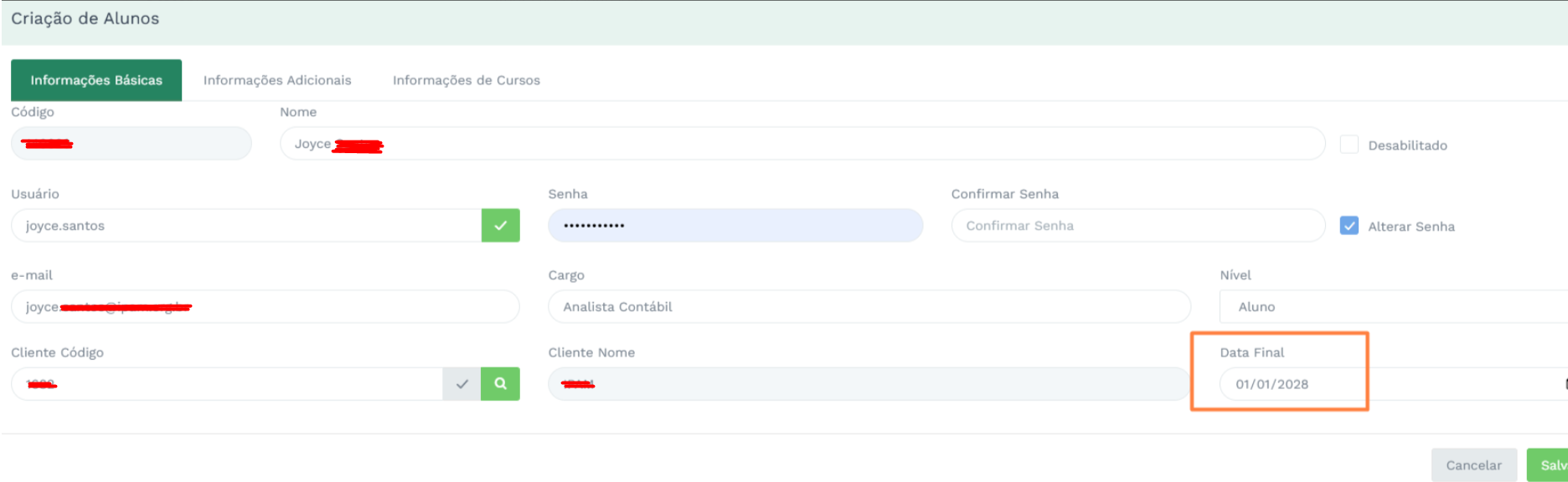Open the Informações de Cursos tab
The height and width of the screenshot is (482, 1568).
[466, 80]
